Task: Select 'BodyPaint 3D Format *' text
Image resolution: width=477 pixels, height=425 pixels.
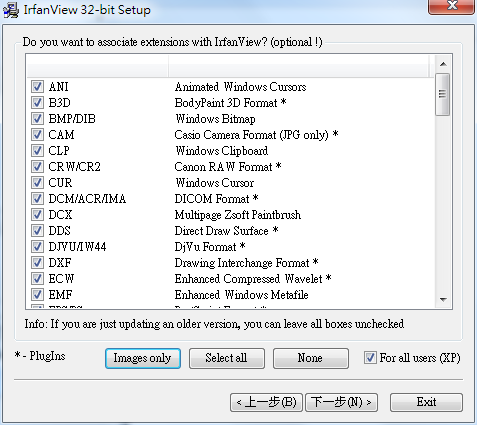Action: pyautogui.click(x=230, y=103)
